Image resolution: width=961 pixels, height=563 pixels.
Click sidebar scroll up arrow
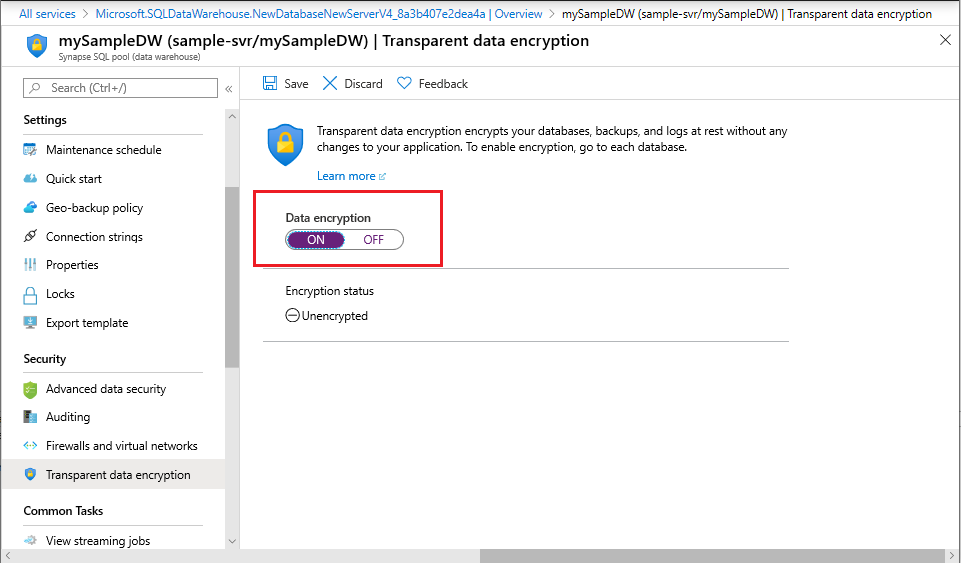click(x=232, y=116)
